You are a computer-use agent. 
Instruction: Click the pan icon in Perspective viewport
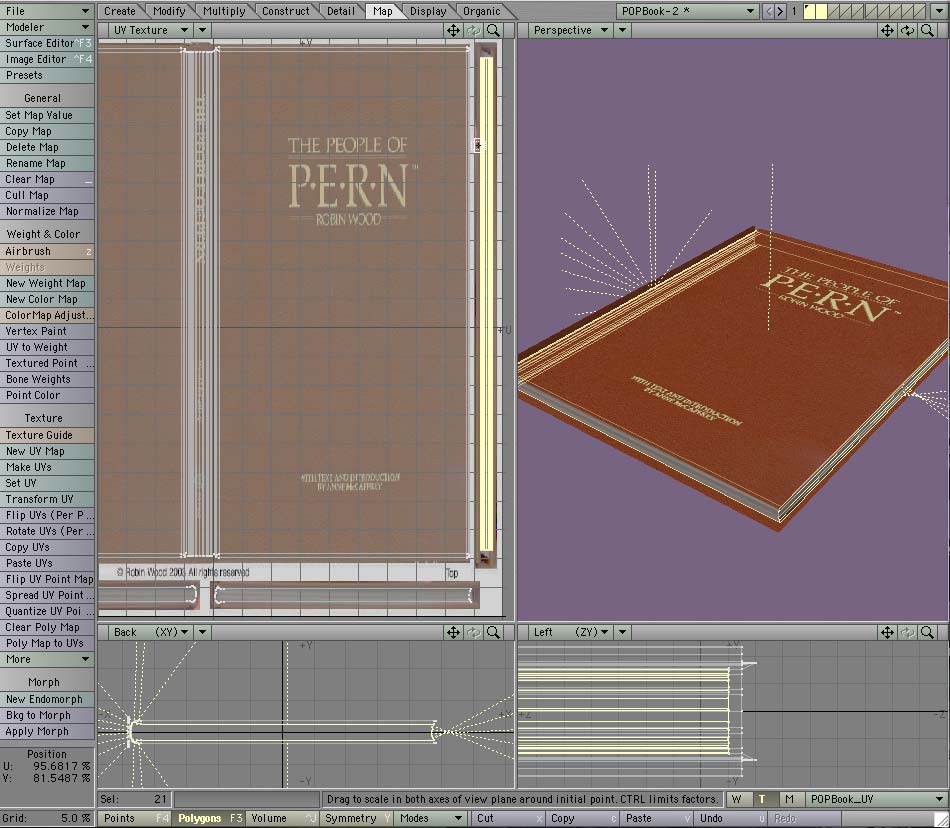pyautogui.click(x=887, y=30)
